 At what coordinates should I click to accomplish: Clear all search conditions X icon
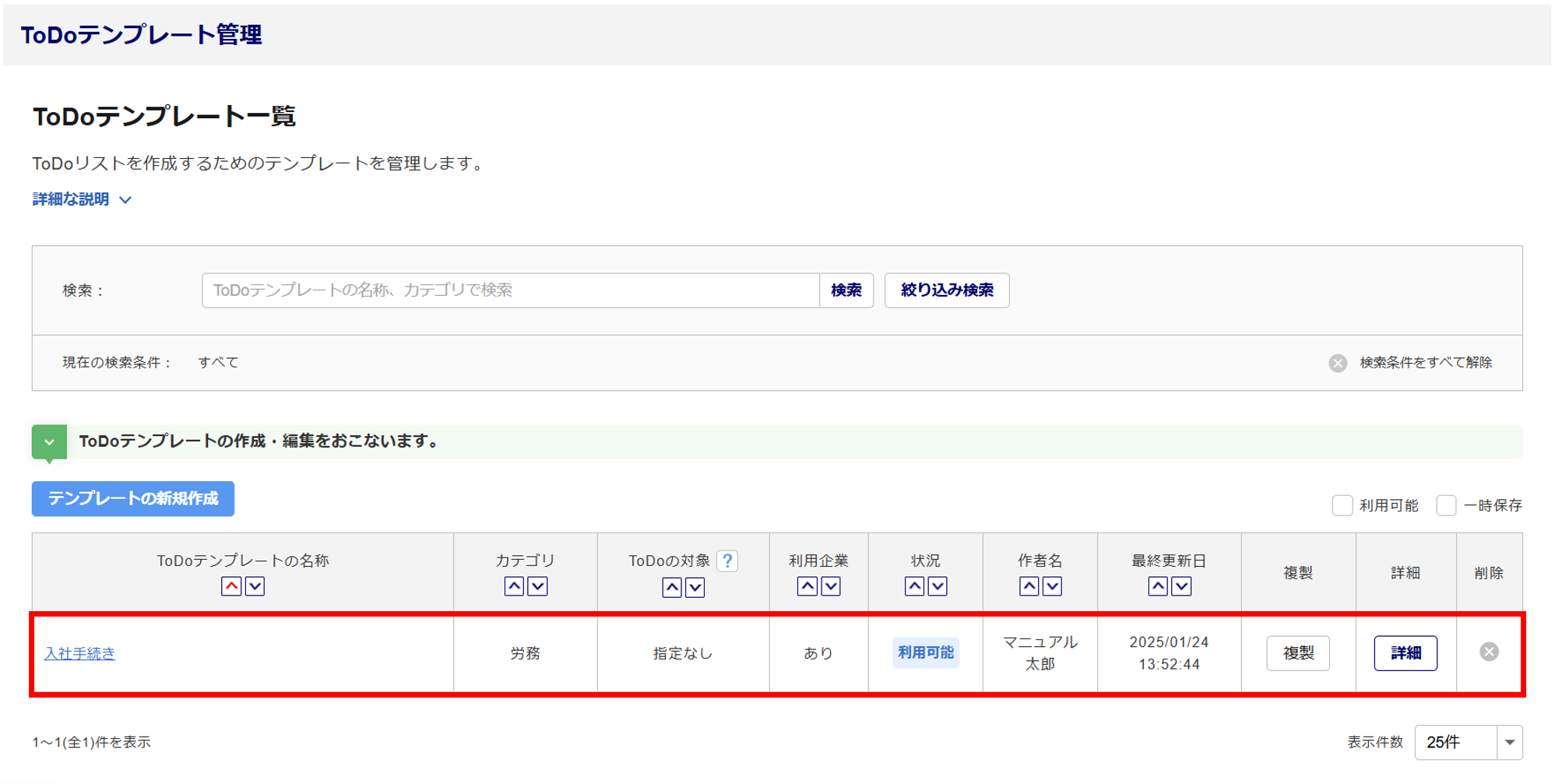1338,364
